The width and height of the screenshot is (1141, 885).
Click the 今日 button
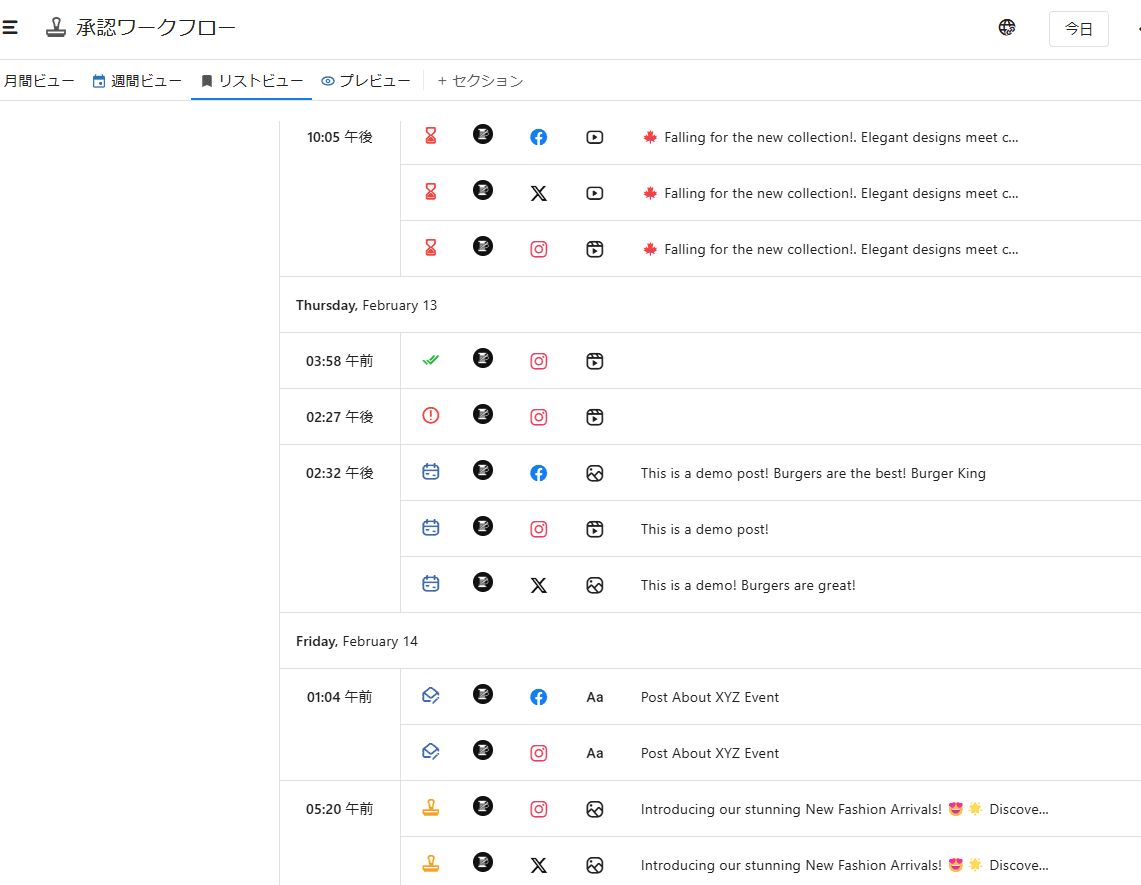(x=1078, y=29)
